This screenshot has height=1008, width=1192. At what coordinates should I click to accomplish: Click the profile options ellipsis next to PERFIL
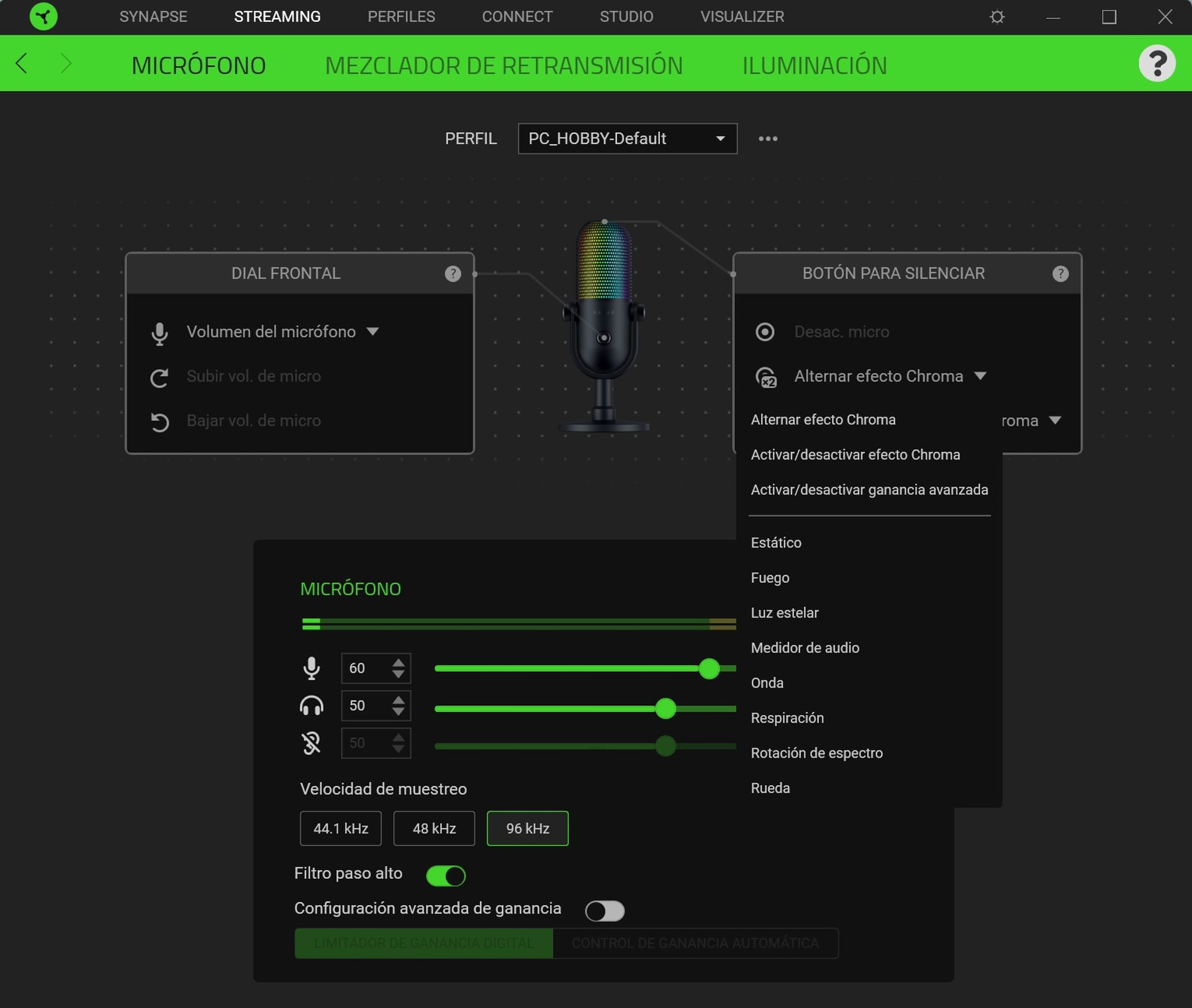[x=768, y=138]
